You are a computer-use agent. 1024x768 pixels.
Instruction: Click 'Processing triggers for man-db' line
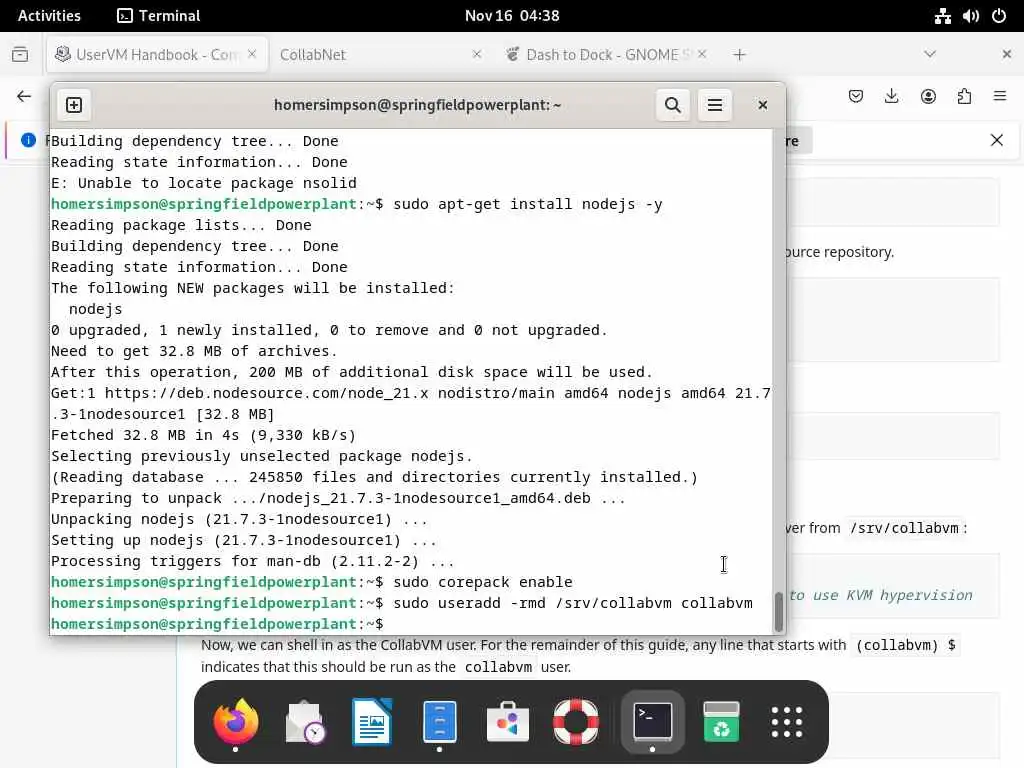252,561
